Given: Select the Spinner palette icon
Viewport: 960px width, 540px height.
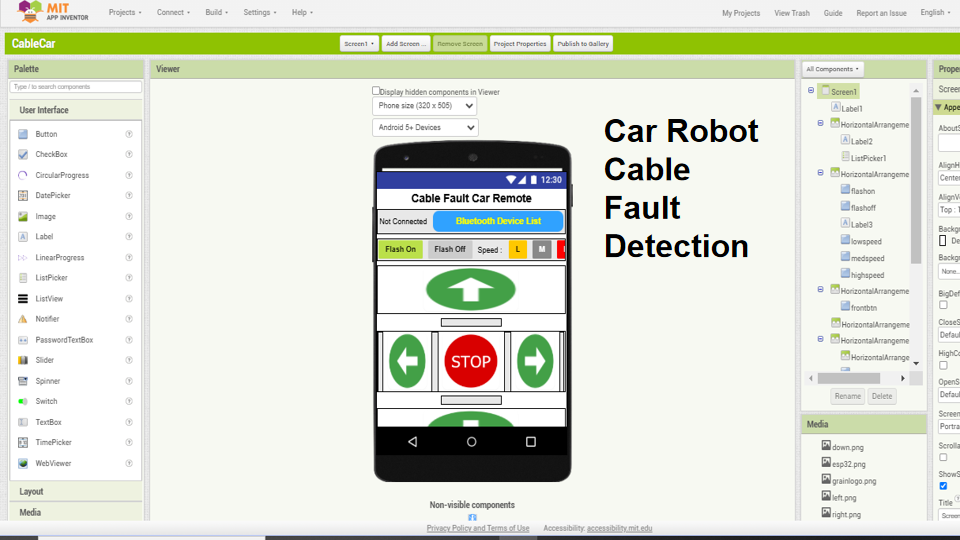Looking at the screenshot, I should coord(23,381).
